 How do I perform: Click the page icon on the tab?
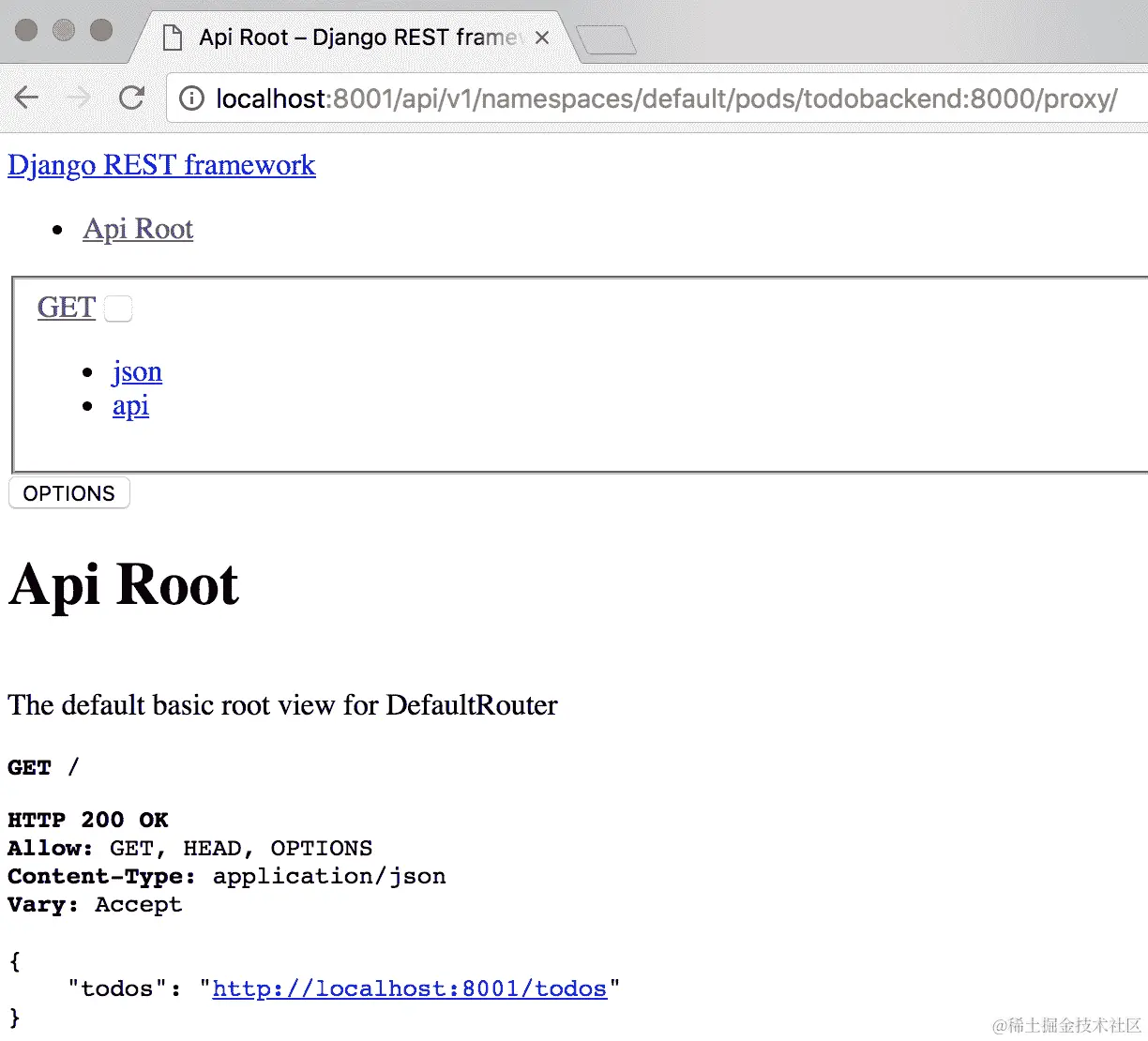[x=173, y=38]
